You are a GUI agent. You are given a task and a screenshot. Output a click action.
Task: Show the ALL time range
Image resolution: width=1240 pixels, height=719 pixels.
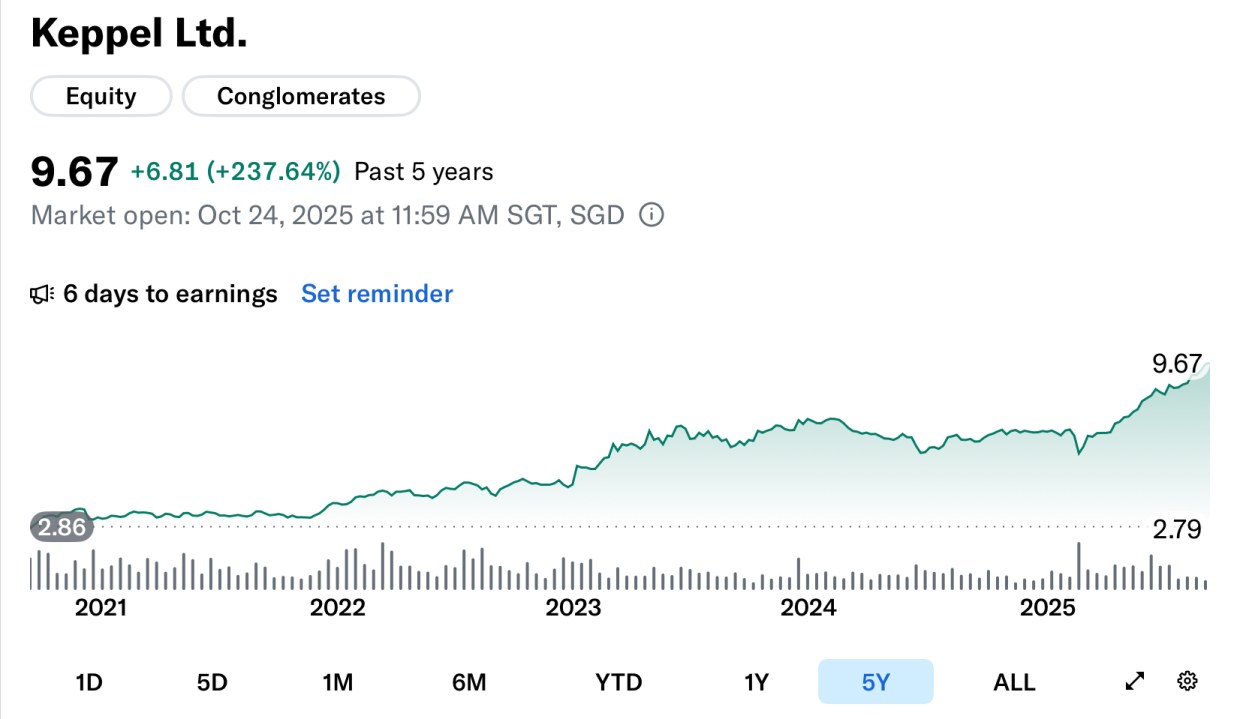click(x=1014, y=681)
